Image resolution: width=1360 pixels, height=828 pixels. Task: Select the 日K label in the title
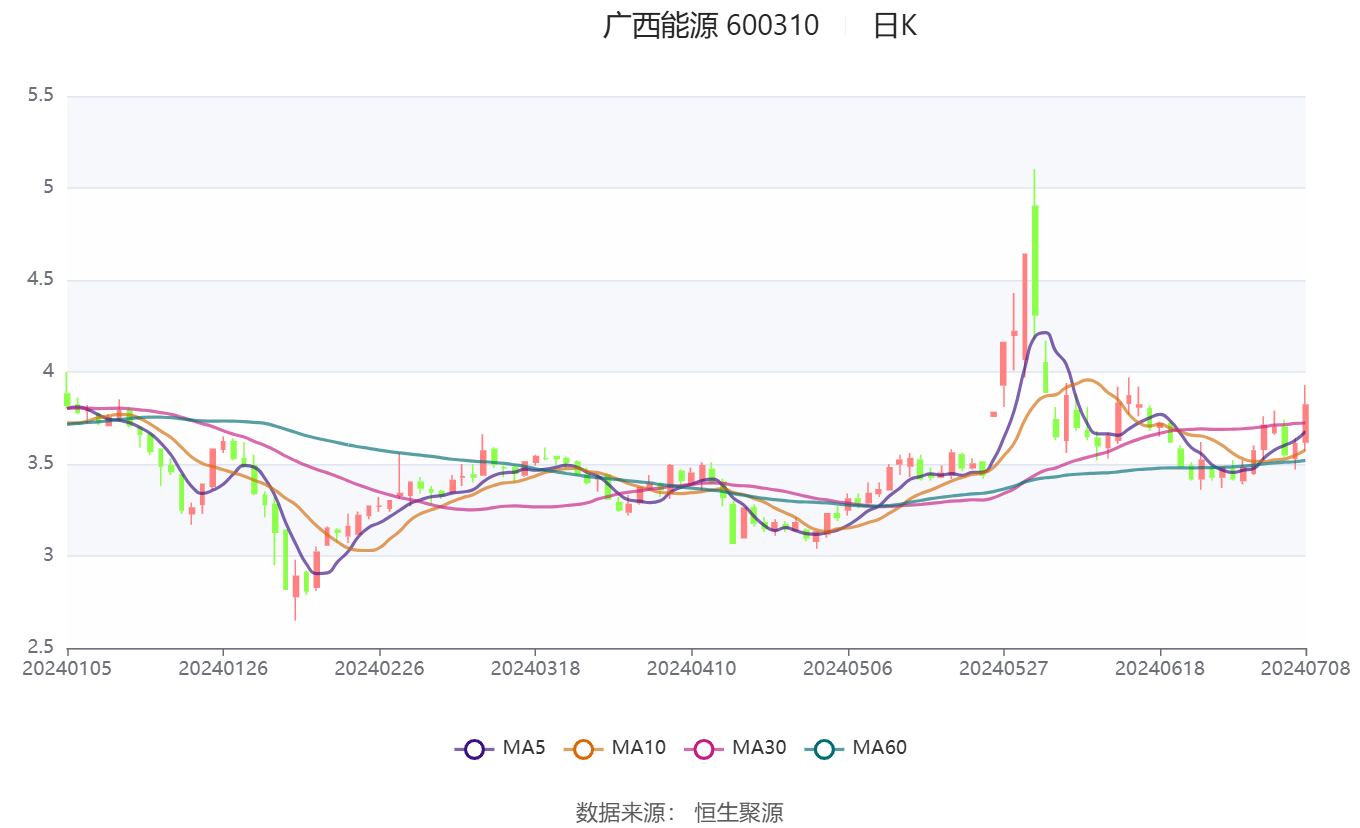point(894,25)
